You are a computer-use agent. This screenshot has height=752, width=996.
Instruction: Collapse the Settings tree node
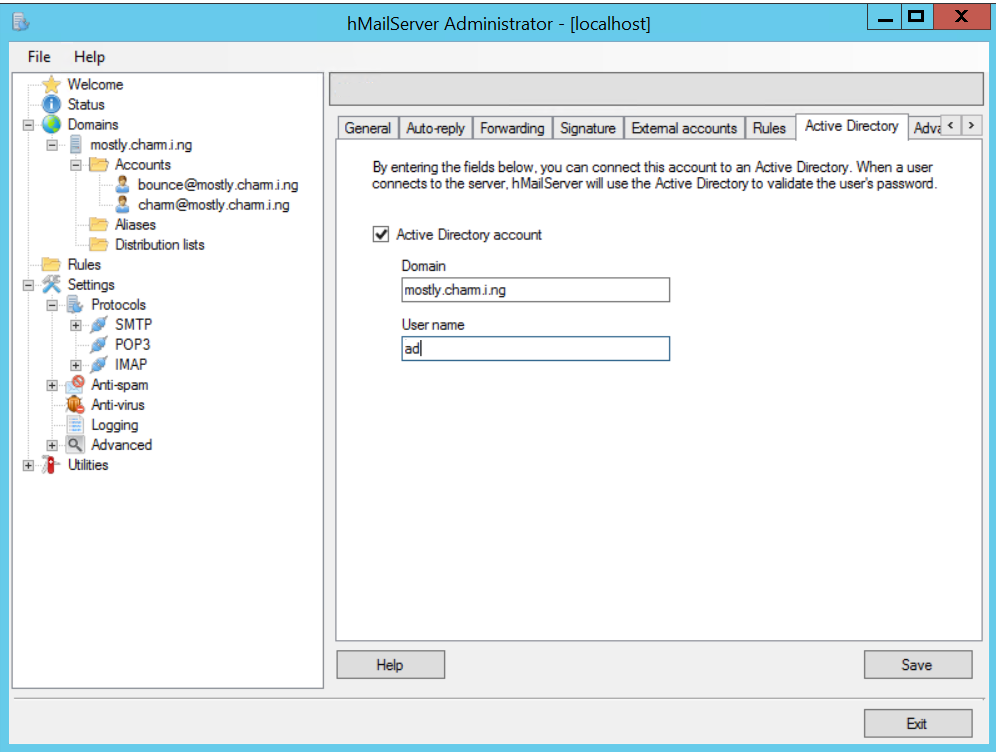(28, 285)
